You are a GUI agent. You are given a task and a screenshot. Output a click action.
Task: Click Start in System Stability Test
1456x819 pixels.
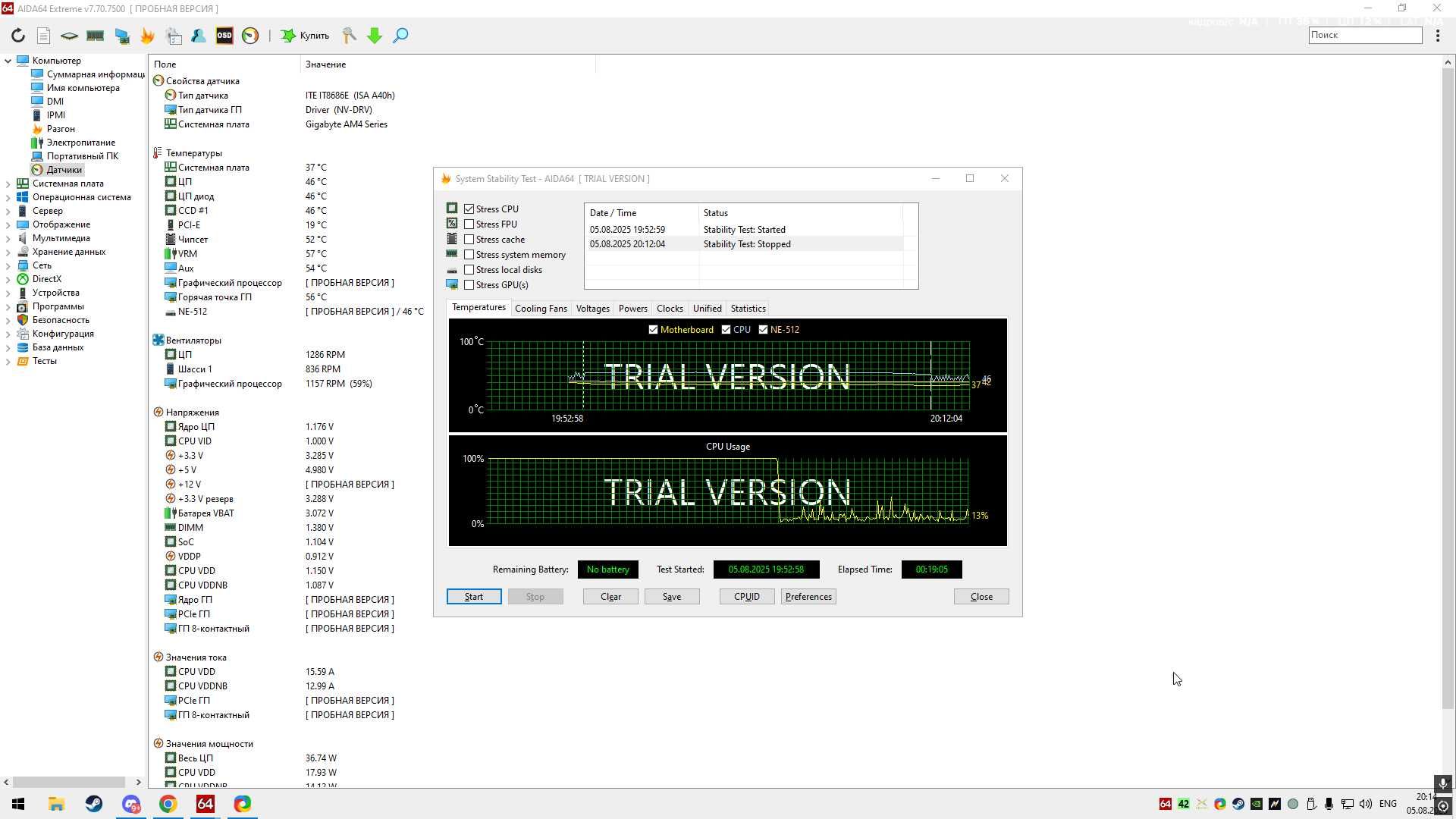click(474, 597)
